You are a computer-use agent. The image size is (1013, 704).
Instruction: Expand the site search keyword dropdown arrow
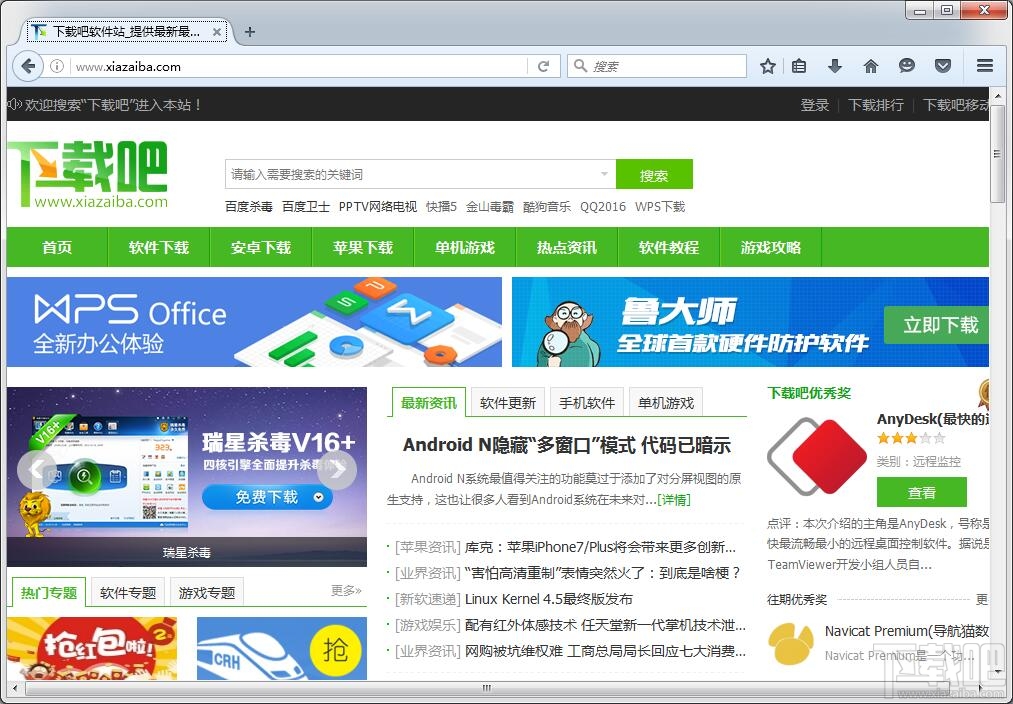[x=604, y=174]
